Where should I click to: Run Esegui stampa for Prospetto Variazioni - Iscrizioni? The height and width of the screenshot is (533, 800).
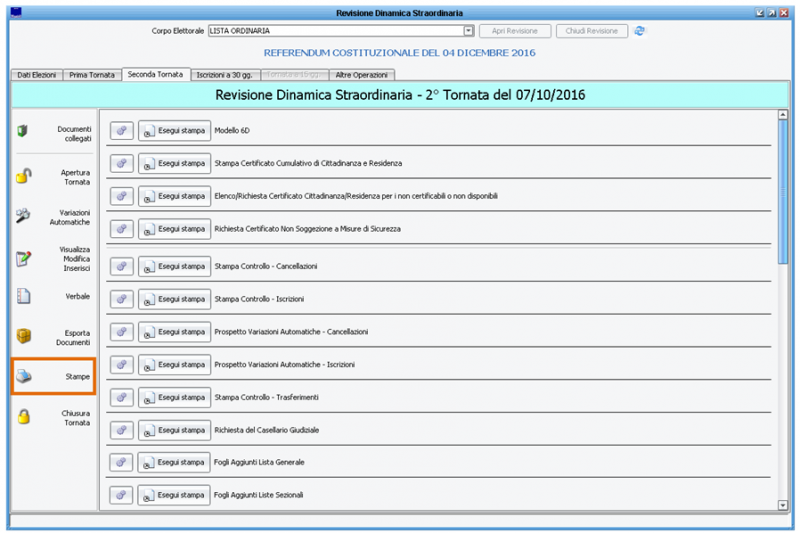click(x=174, y=365)
